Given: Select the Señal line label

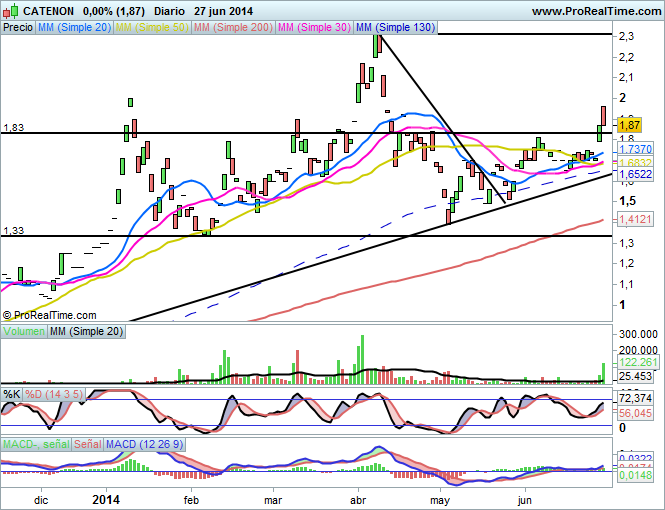Looking at the screenshot, I should click(88, 444).
